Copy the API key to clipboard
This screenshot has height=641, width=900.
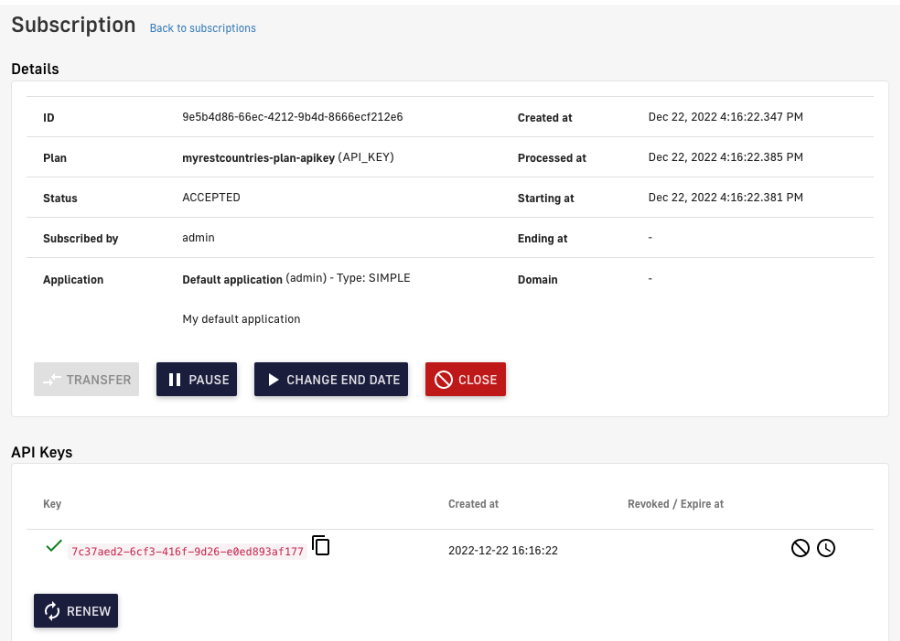tap(321, 546)
